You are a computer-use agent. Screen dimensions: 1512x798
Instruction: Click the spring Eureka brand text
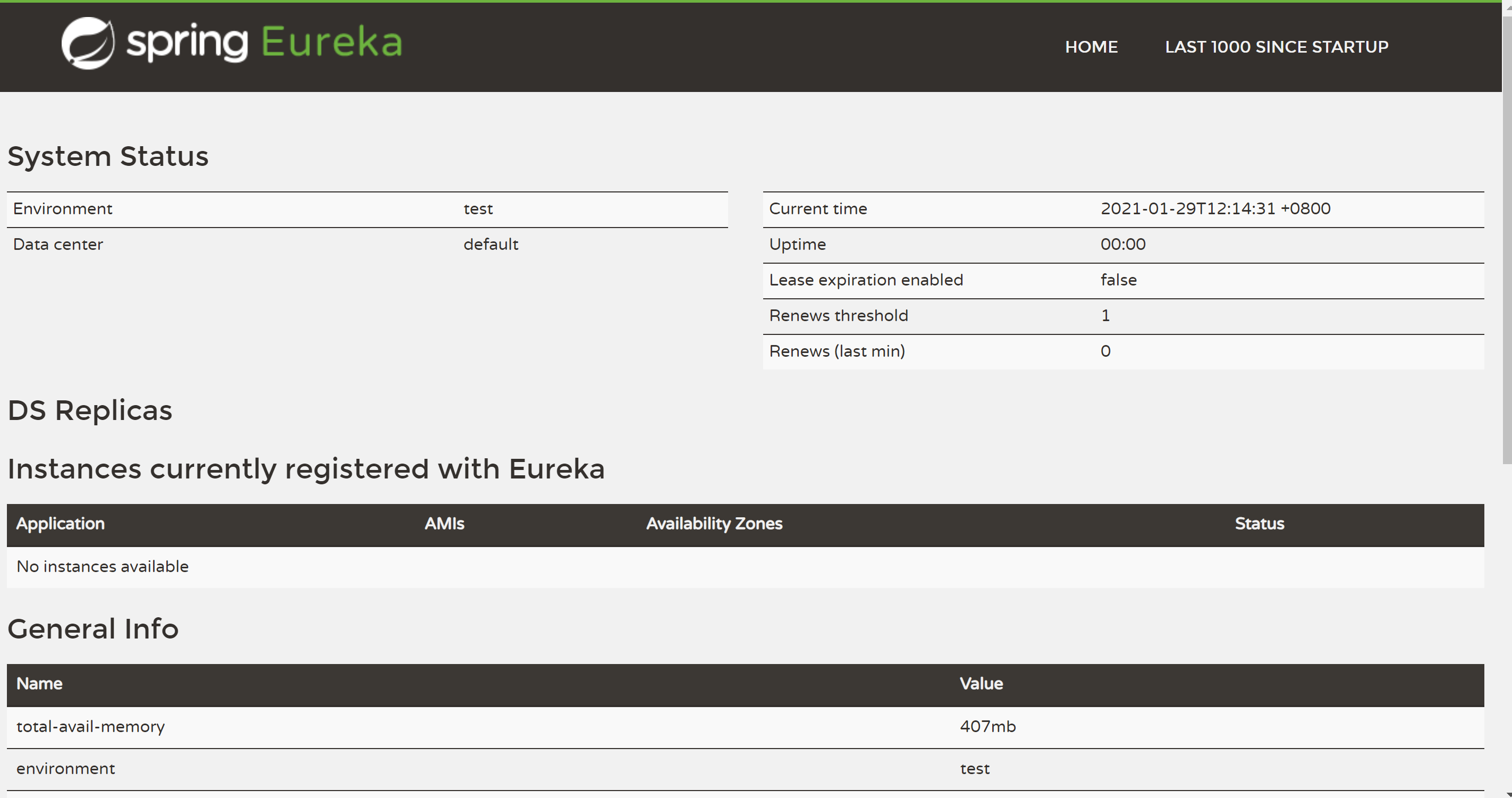point(264,43)
